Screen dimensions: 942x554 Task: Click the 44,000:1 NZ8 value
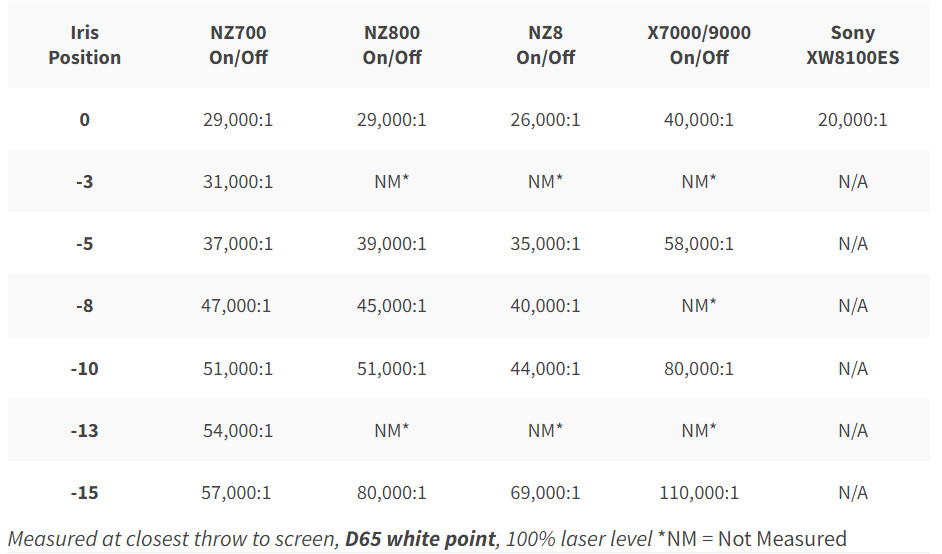(x=546, y=369)
